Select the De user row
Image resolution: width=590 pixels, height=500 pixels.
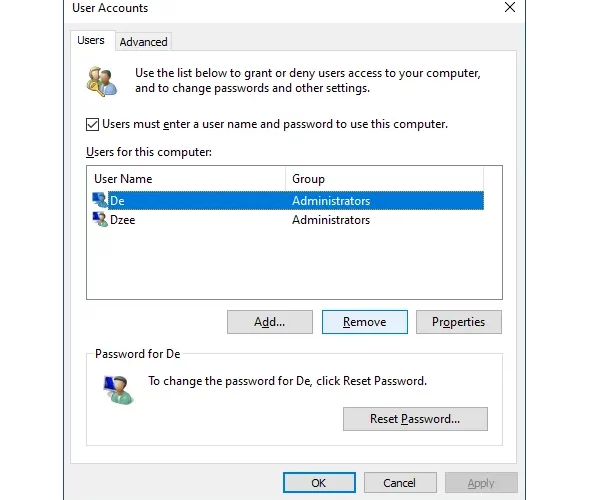[288, 201]
